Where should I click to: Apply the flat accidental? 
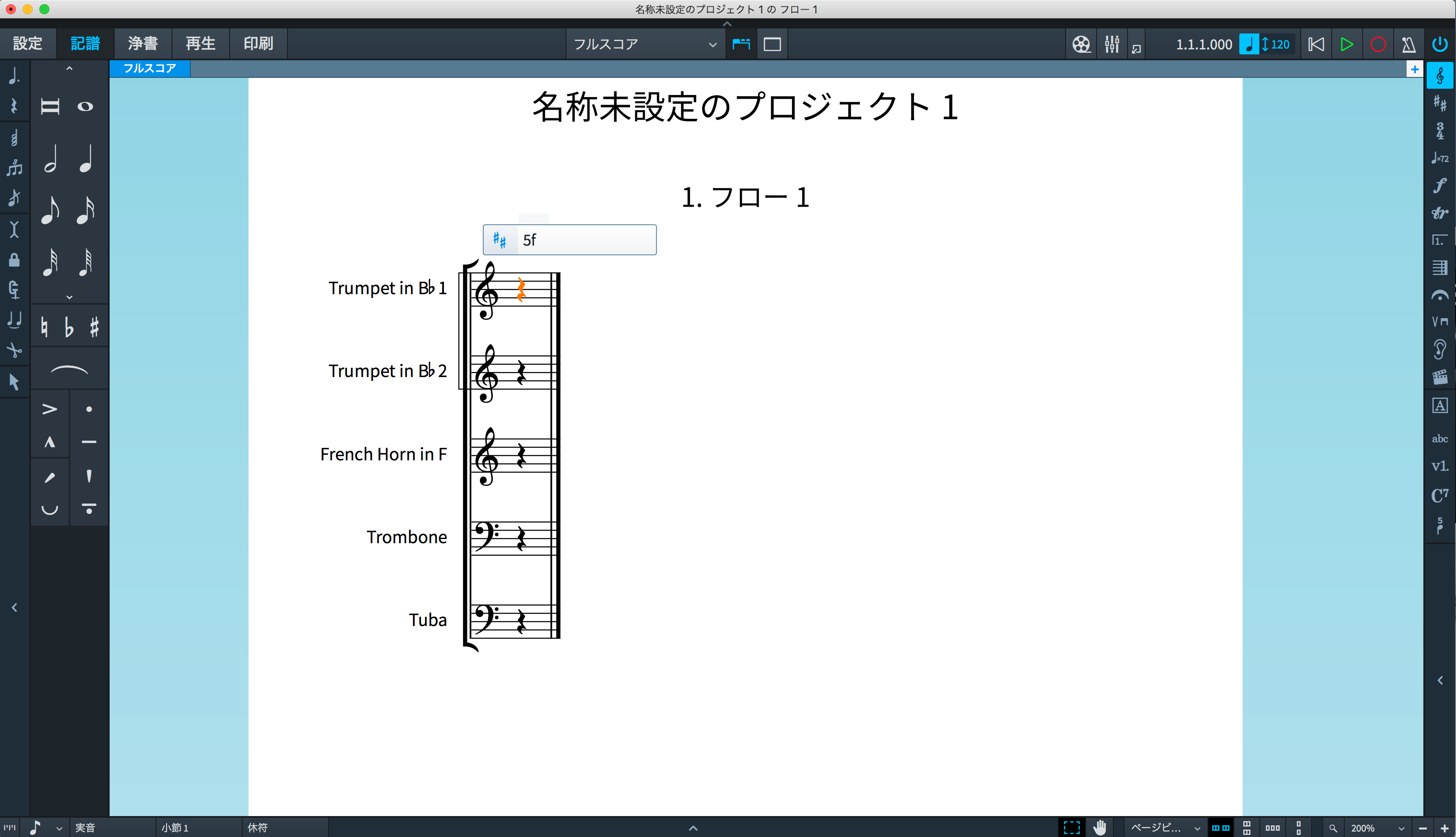(69, 328)
